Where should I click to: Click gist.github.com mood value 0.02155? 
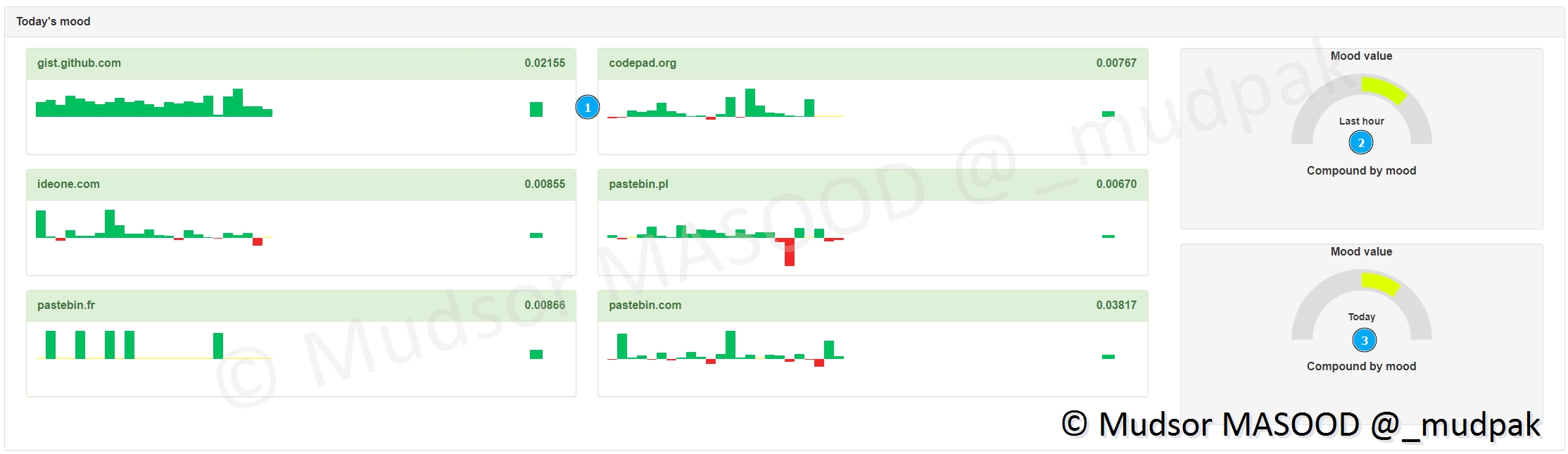click(545, 63)
